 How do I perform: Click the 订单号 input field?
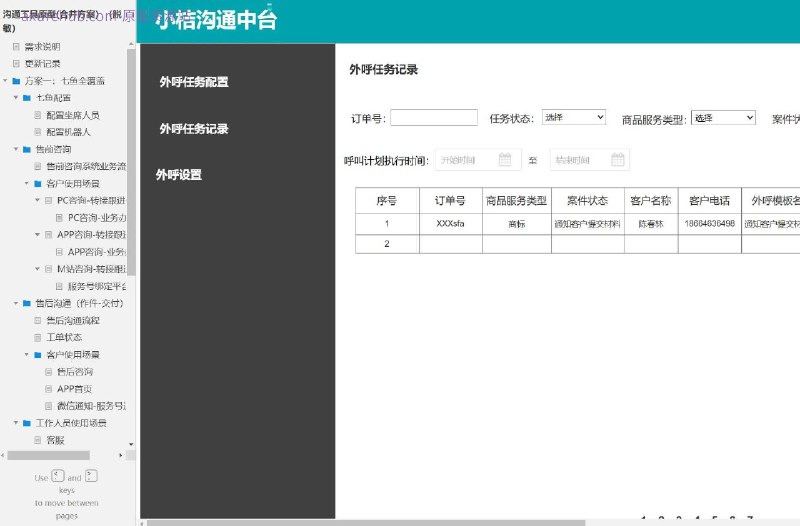[x=434, y=118]
